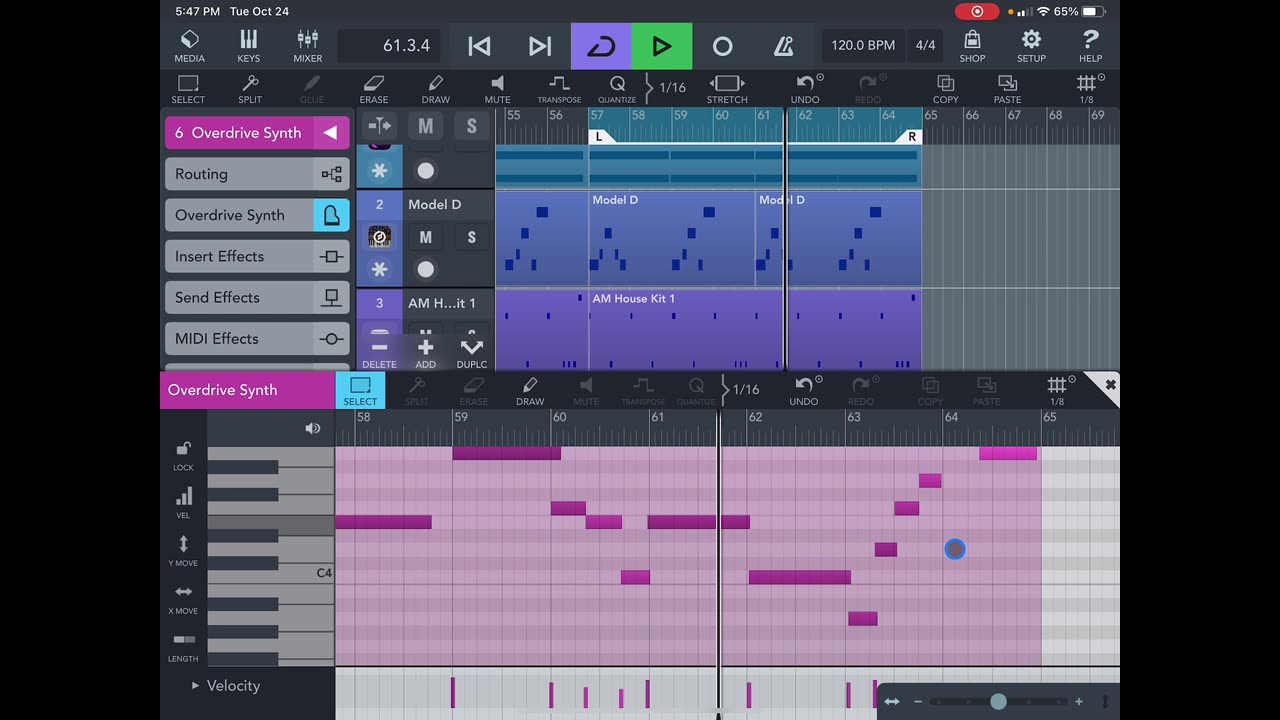
Task: Open the arrangement 1/8 grid settings
Action: pyautogui.click(x=1087, y=89)
